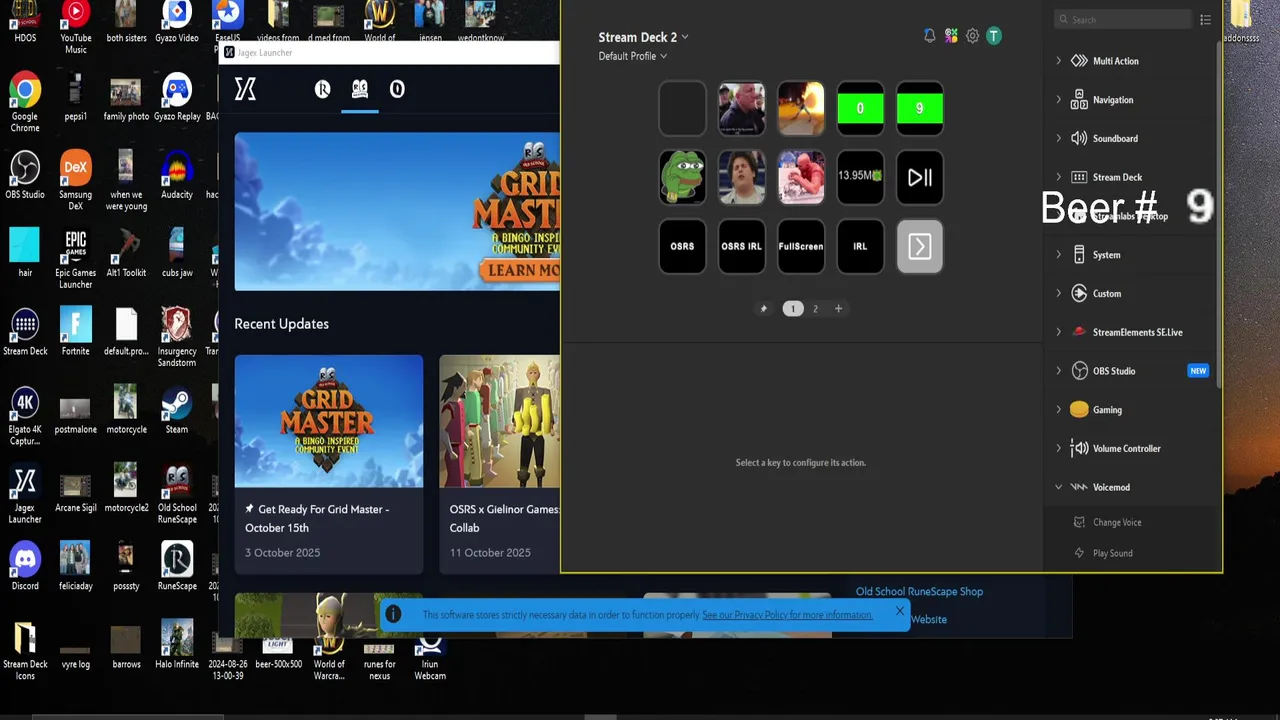Switch to page 2

pos(815,309)
